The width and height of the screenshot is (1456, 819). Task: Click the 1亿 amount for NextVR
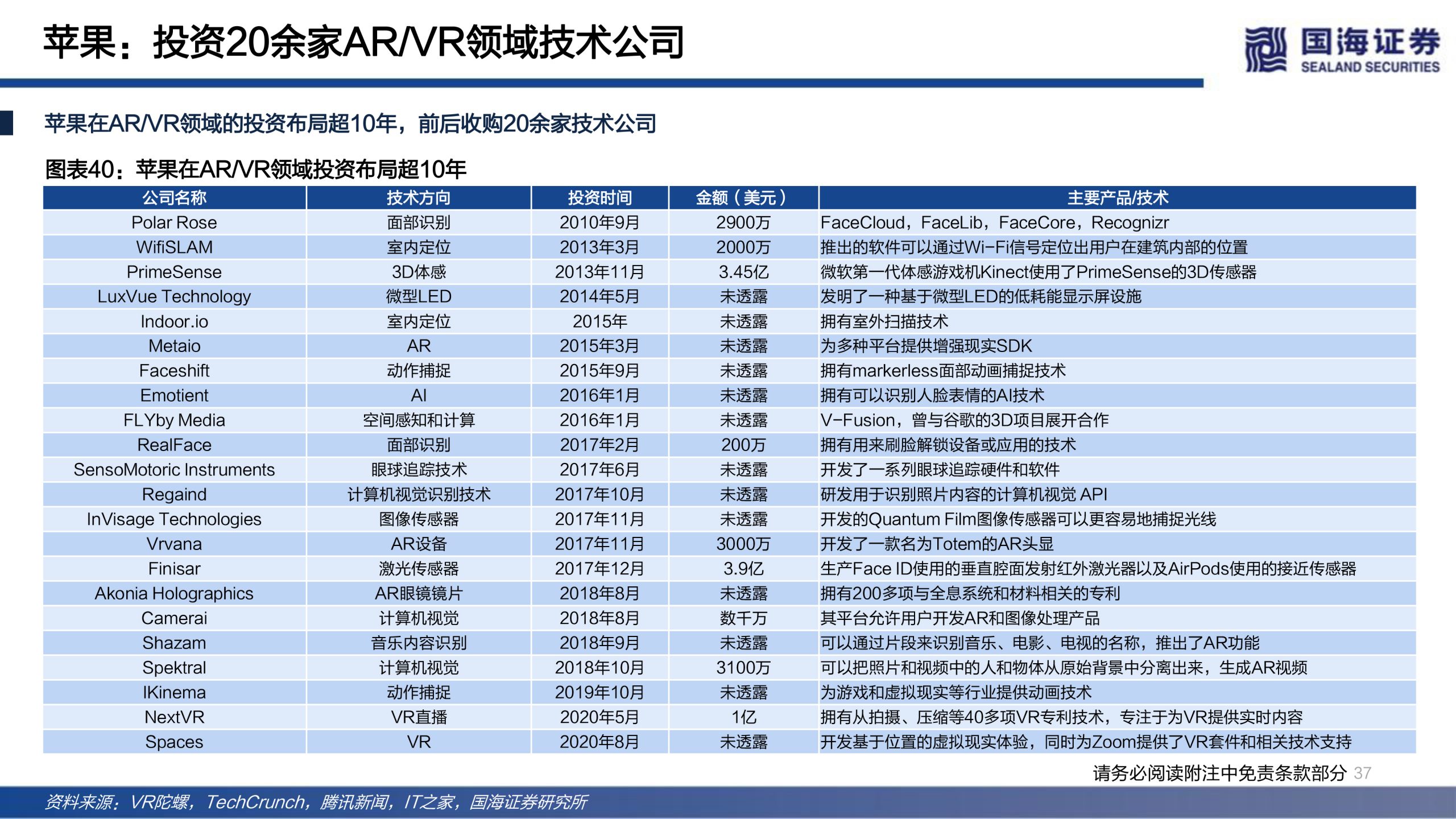[x=743, y=717]
